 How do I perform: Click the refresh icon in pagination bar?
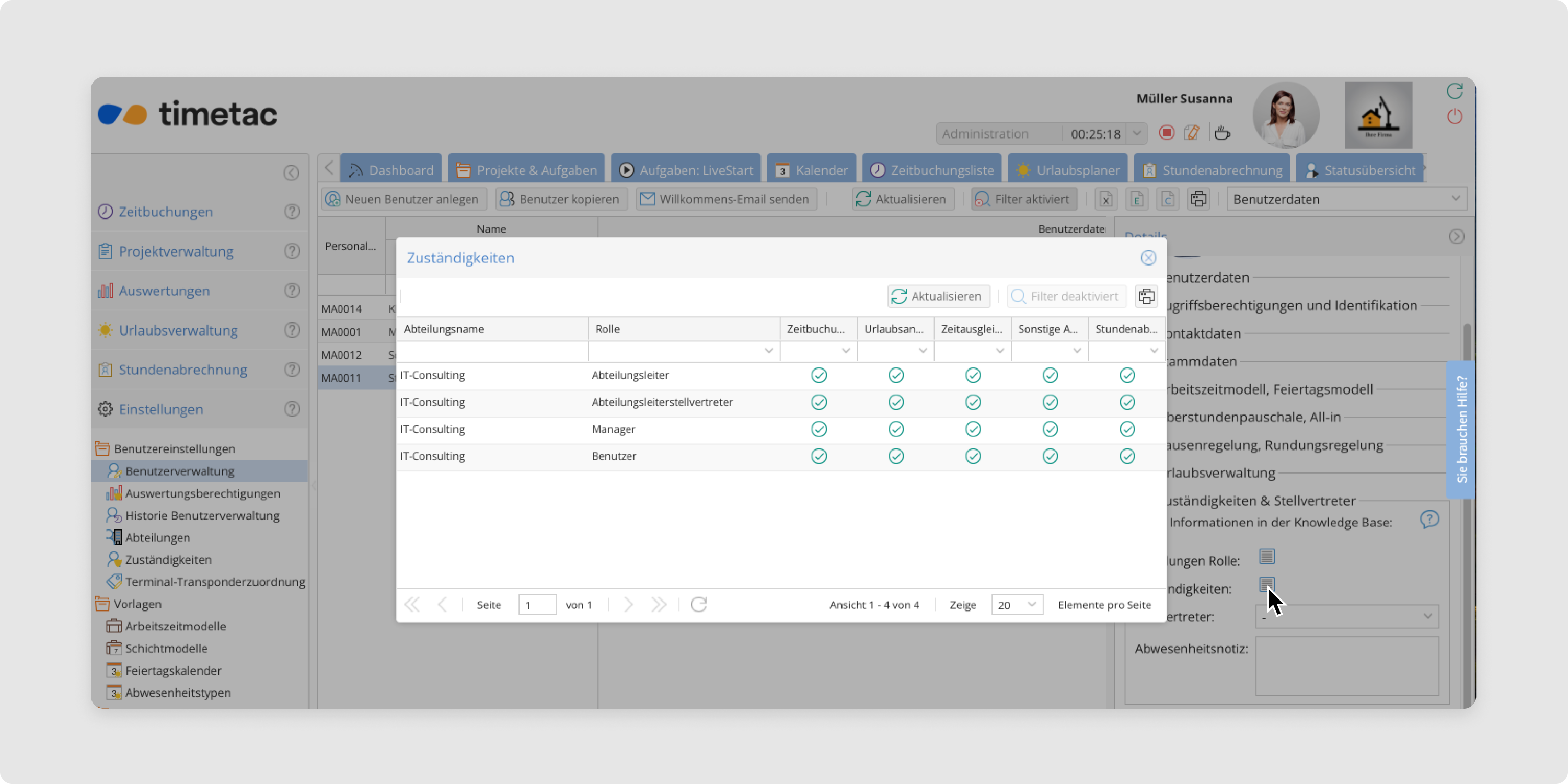point(699,604)
